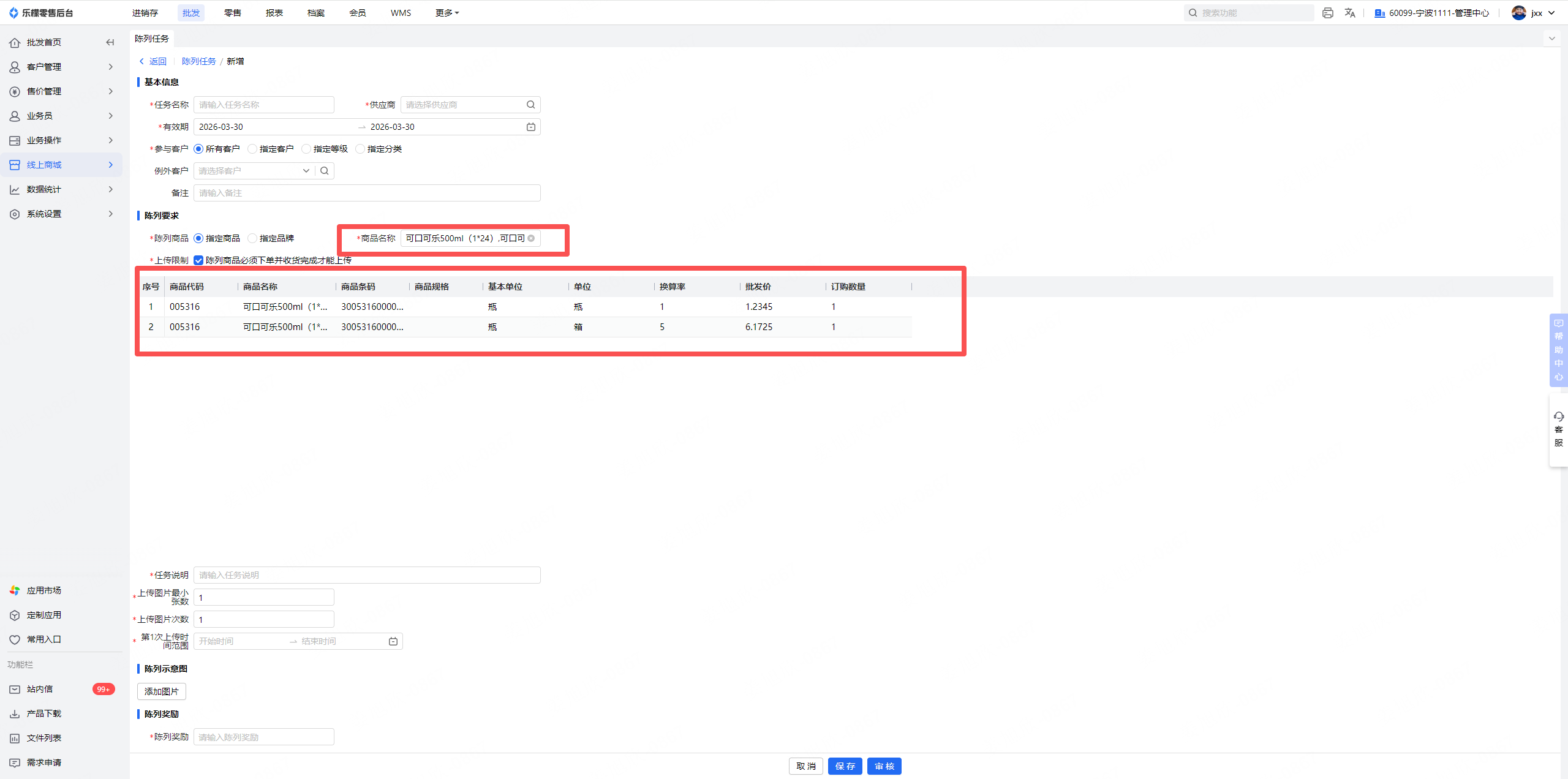
Task: Click exception customer search icon
Action: pos(325,171)
